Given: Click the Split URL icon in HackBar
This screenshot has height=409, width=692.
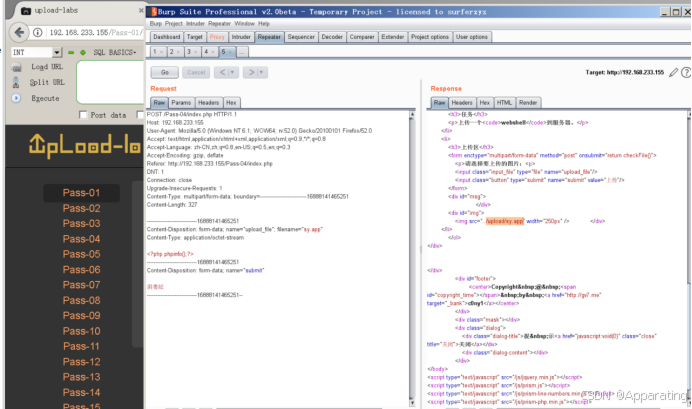Looking at the screenshot, I should coord(16,83).
